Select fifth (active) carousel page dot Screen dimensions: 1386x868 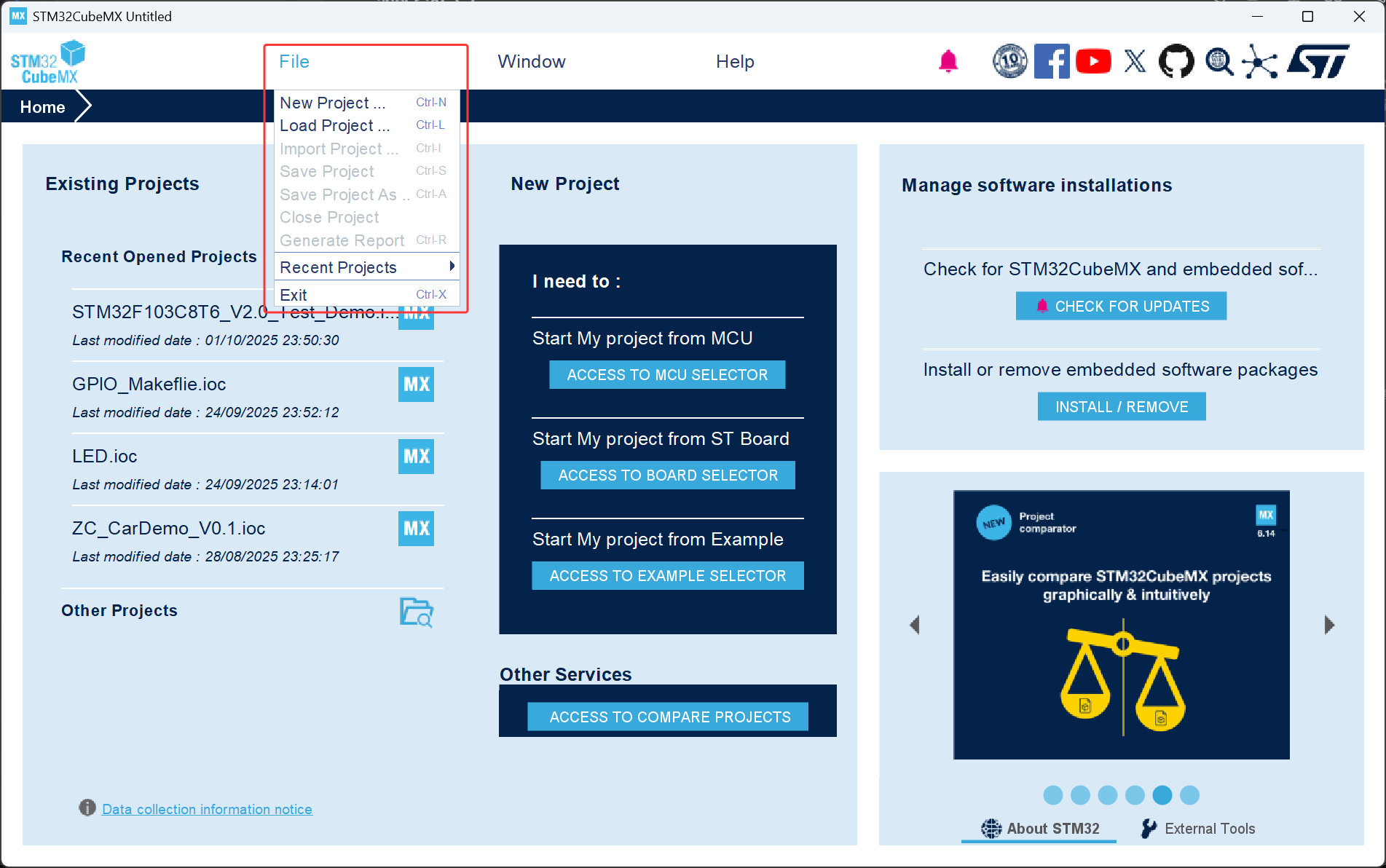(x=1162, y=795)
